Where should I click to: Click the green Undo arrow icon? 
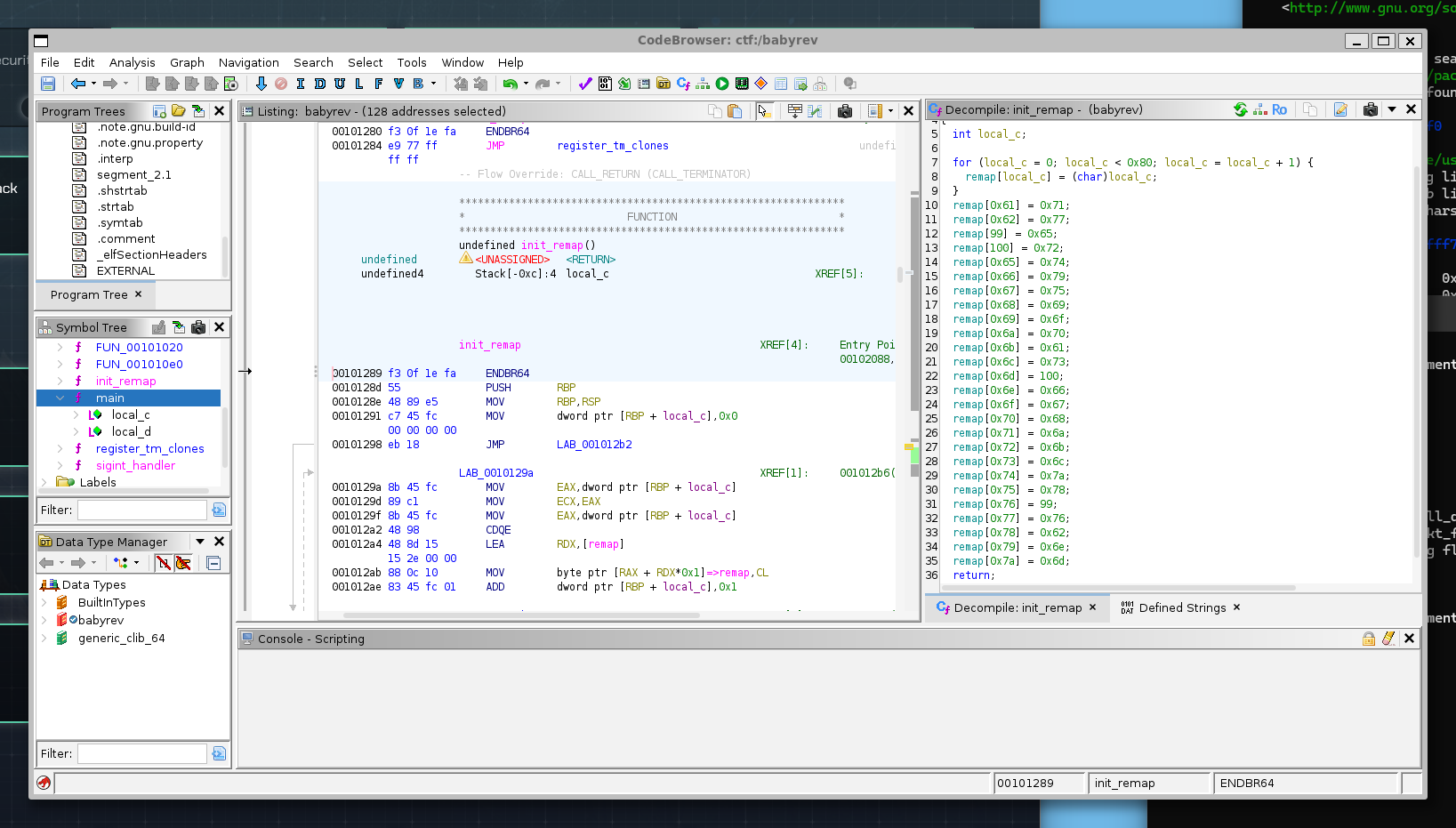point(510,84)
